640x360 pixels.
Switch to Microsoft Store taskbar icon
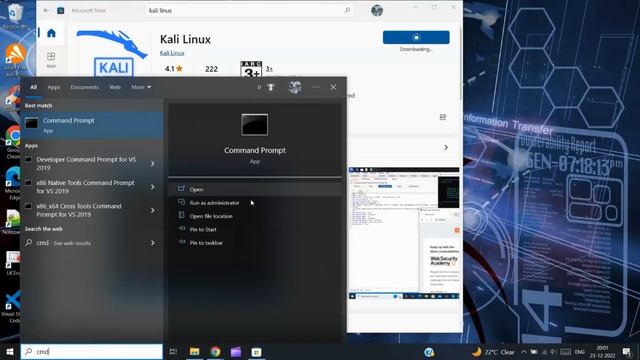tap(256, 351)
